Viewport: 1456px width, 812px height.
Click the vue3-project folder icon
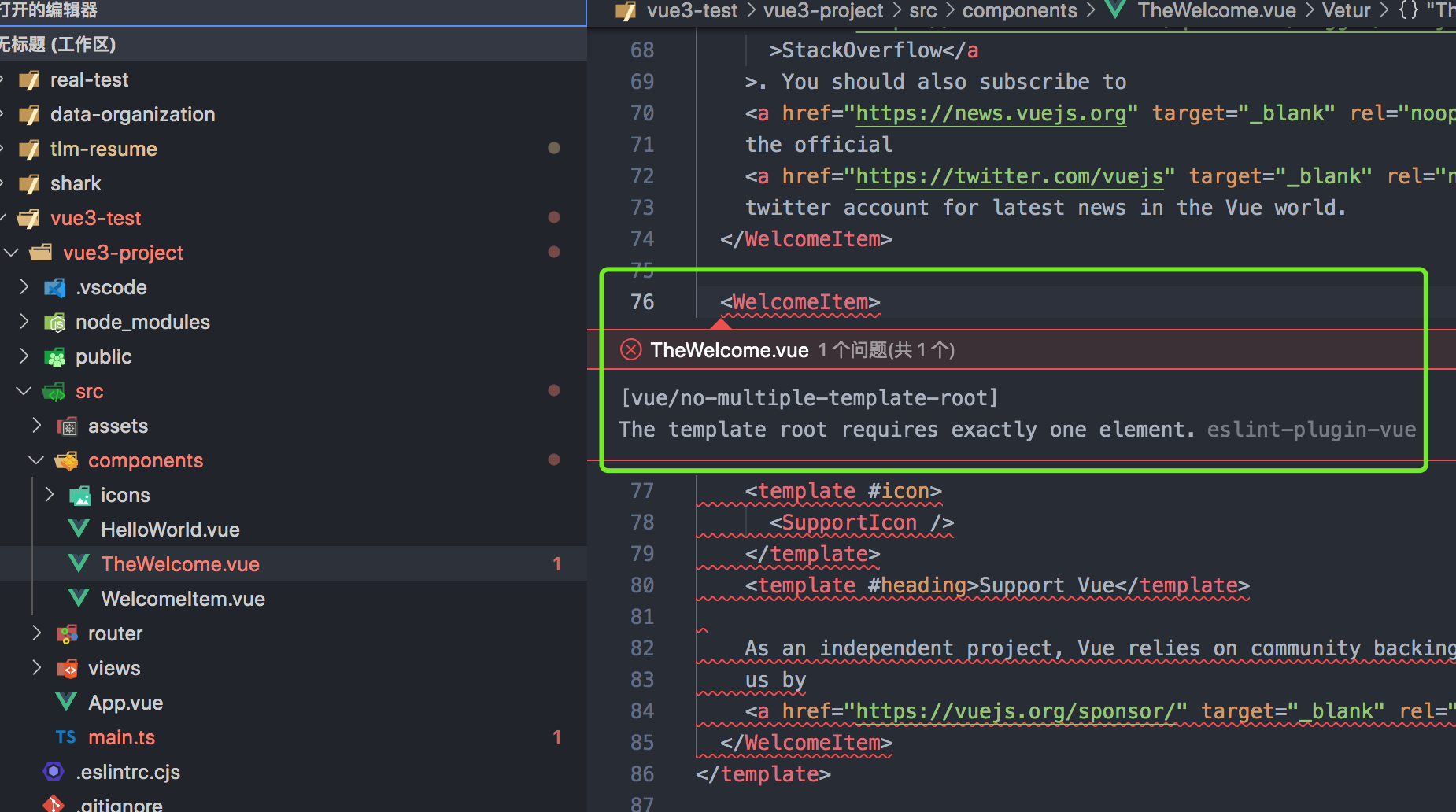tap(41, 253)
